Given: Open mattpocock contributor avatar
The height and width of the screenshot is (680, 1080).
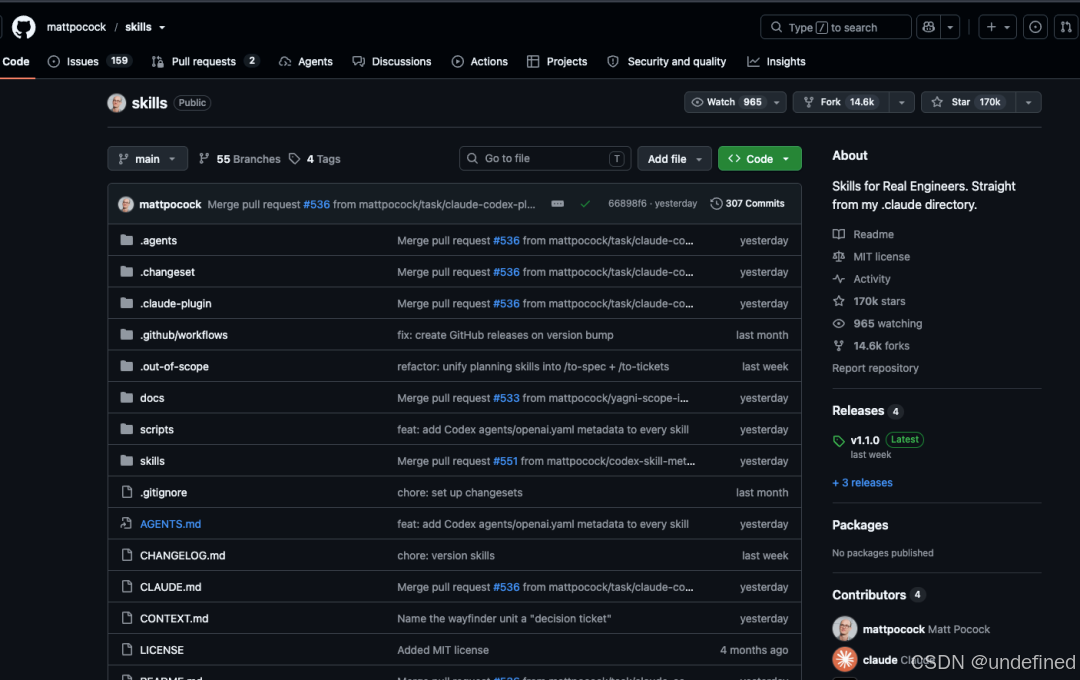Looking at the screenshot, I should point(844,629).
